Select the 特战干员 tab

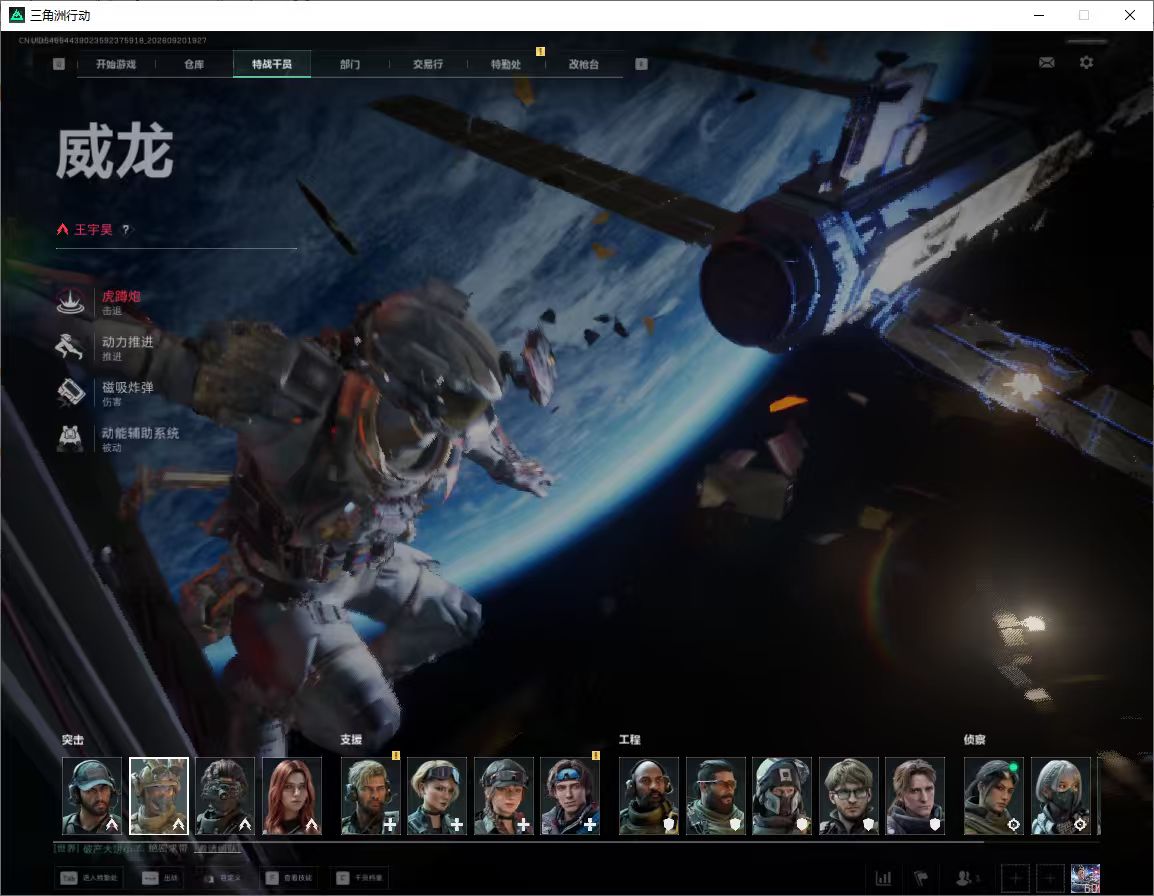click(x=272, y=64)
